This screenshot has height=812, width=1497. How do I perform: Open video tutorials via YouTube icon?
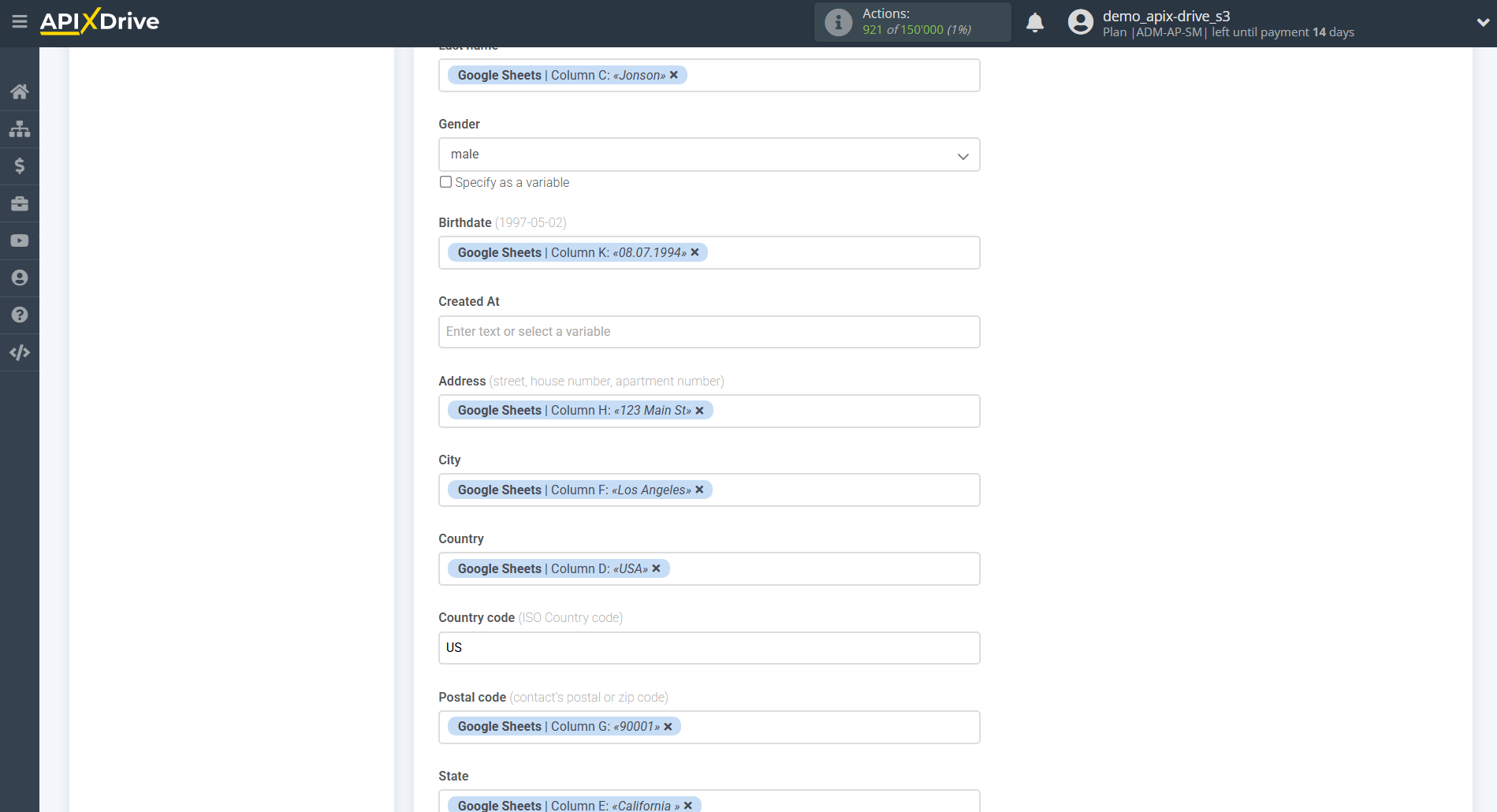point(19,240)
